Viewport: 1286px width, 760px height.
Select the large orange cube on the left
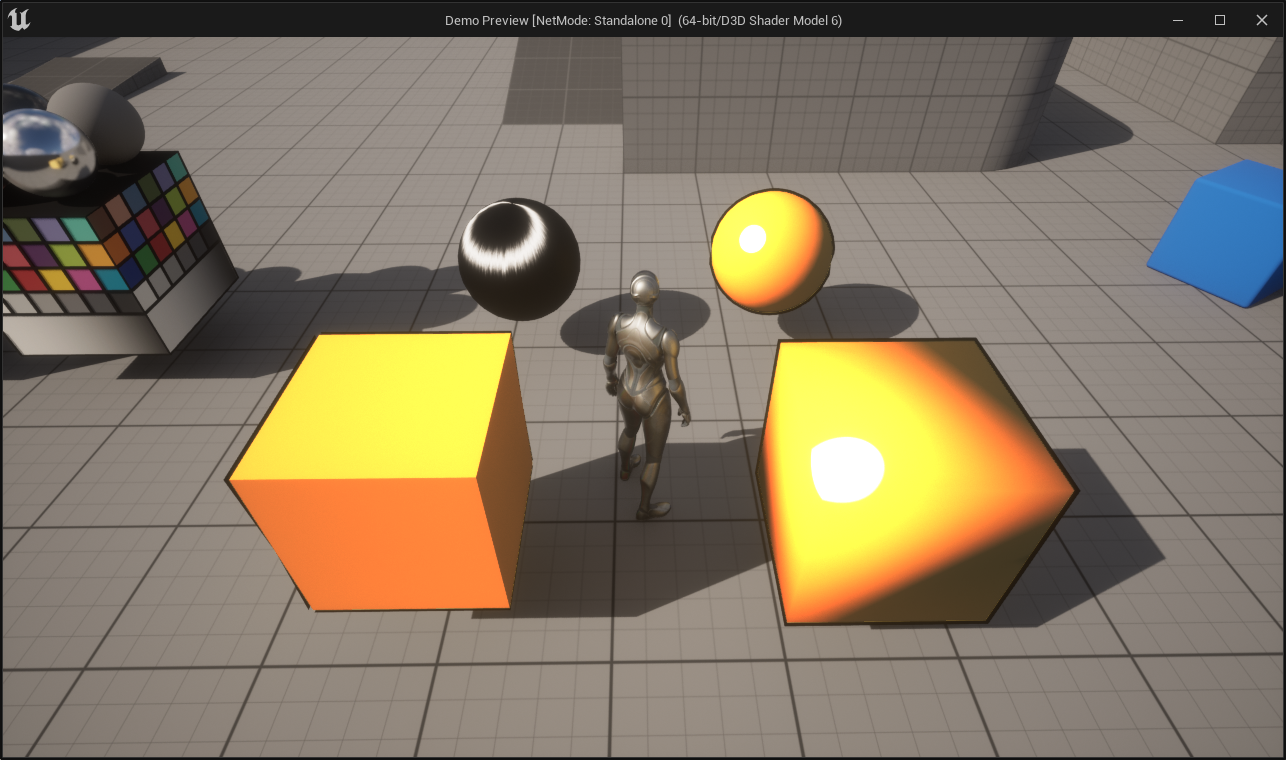tap(380, 470)
